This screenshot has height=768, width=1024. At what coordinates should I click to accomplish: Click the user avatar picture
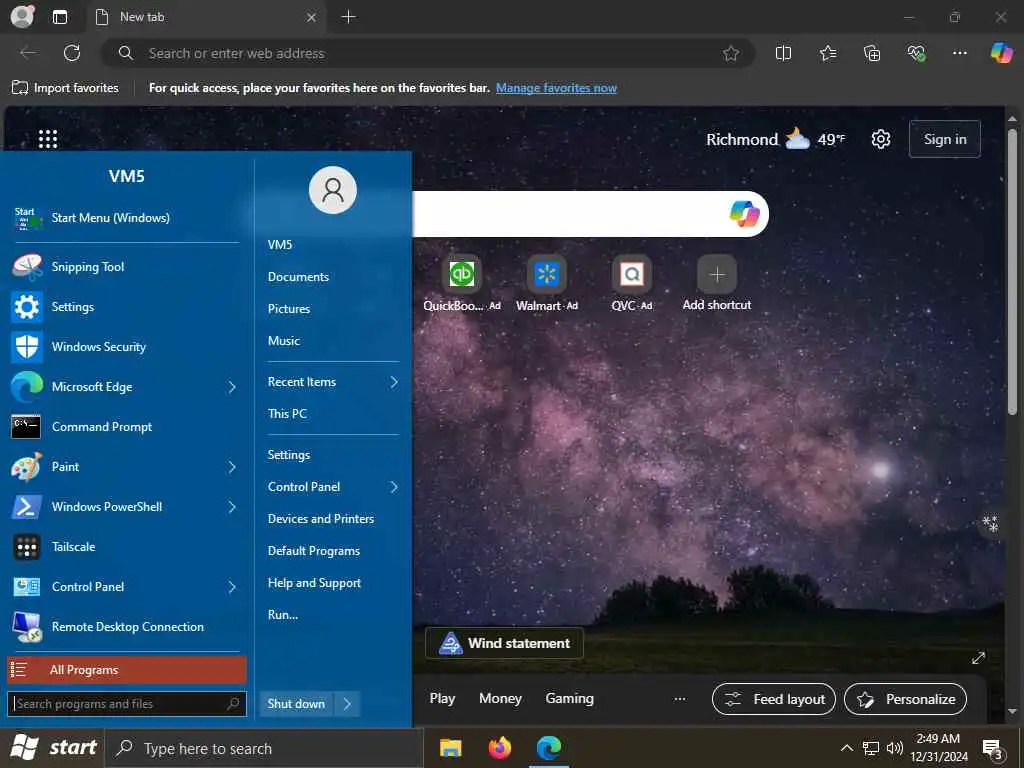[332, 190]
